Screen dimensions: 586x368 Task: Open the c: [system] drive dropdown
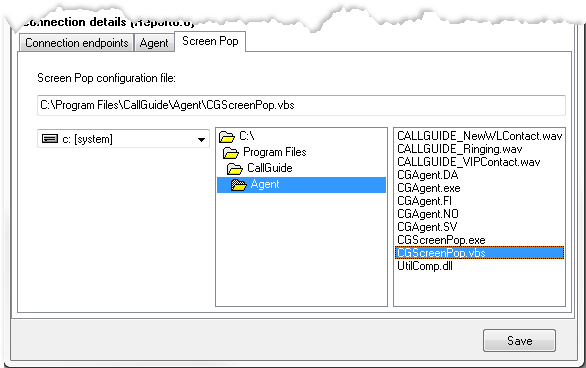[201, 140]
